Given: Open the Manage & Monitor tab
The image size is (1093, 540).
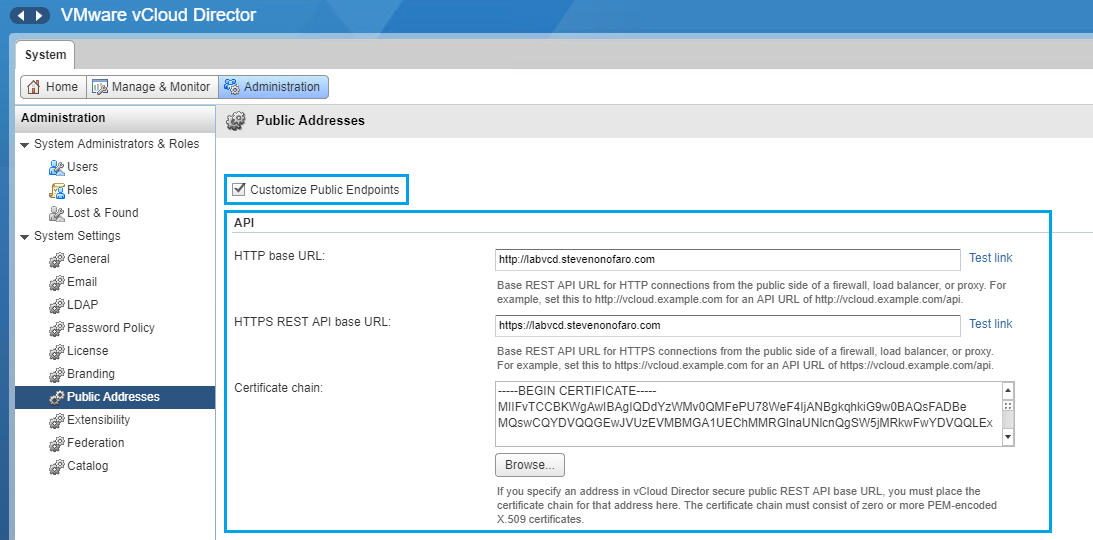Looking at the screenshot, I should 152,87.
